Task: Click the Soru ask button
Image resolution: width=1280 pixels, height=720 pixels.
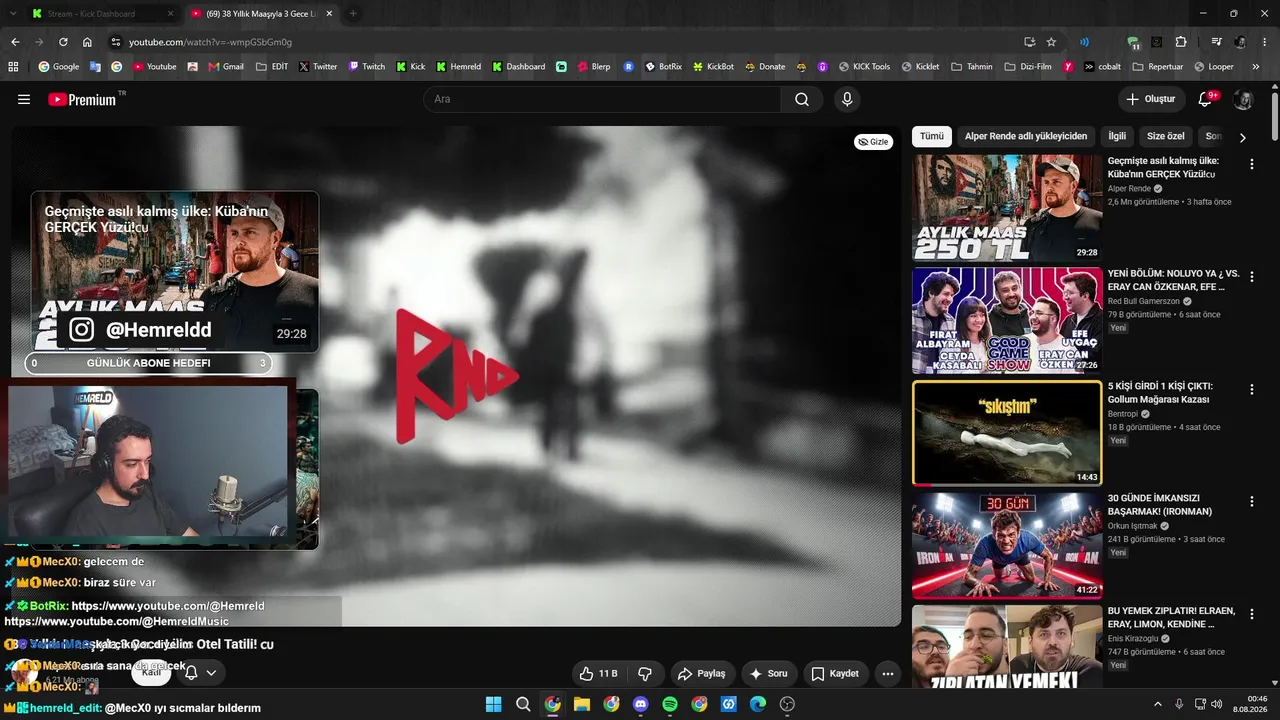Action: tap(768, 674)
